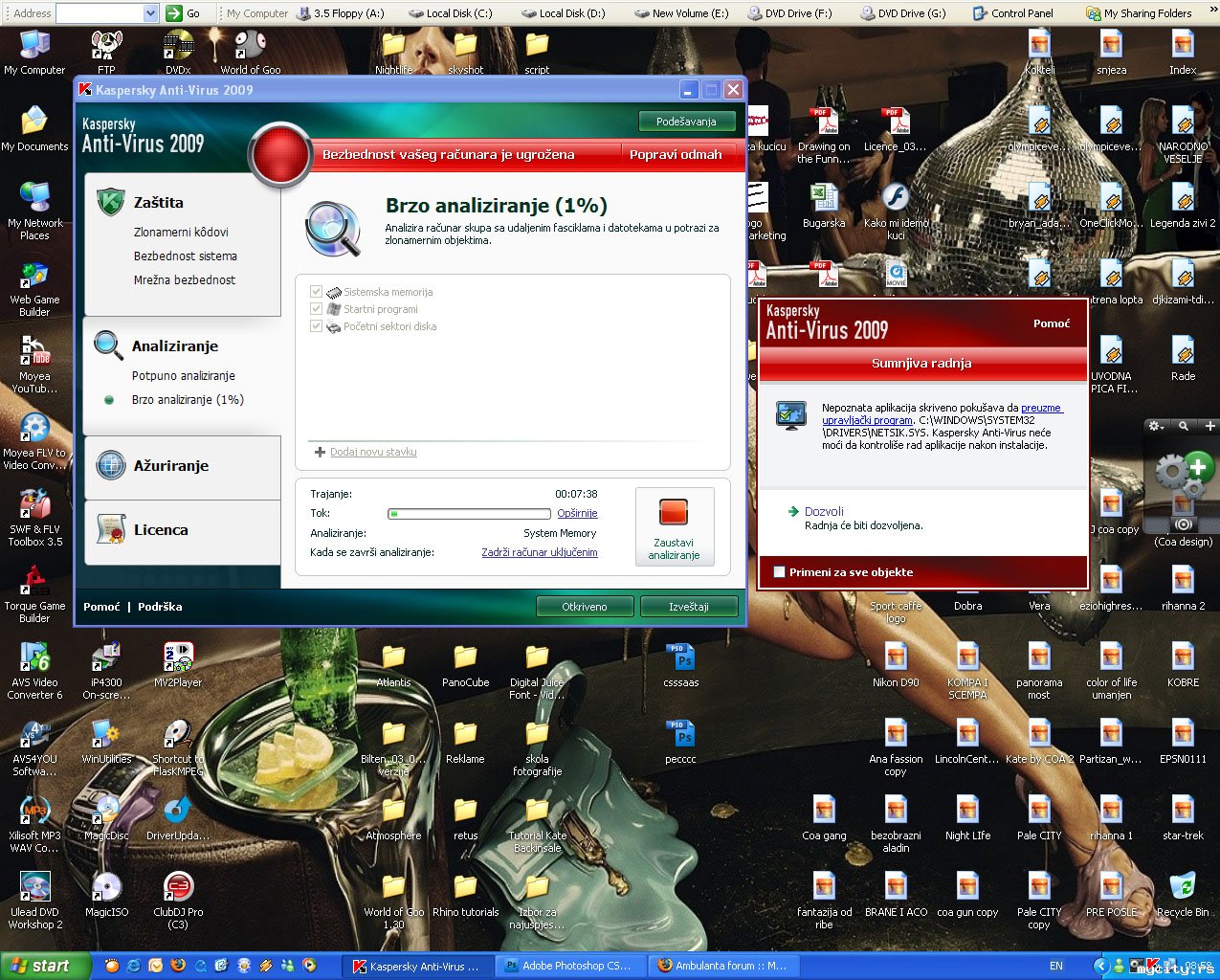
Task: Click the Windows start button
Action: click(45, 966)
